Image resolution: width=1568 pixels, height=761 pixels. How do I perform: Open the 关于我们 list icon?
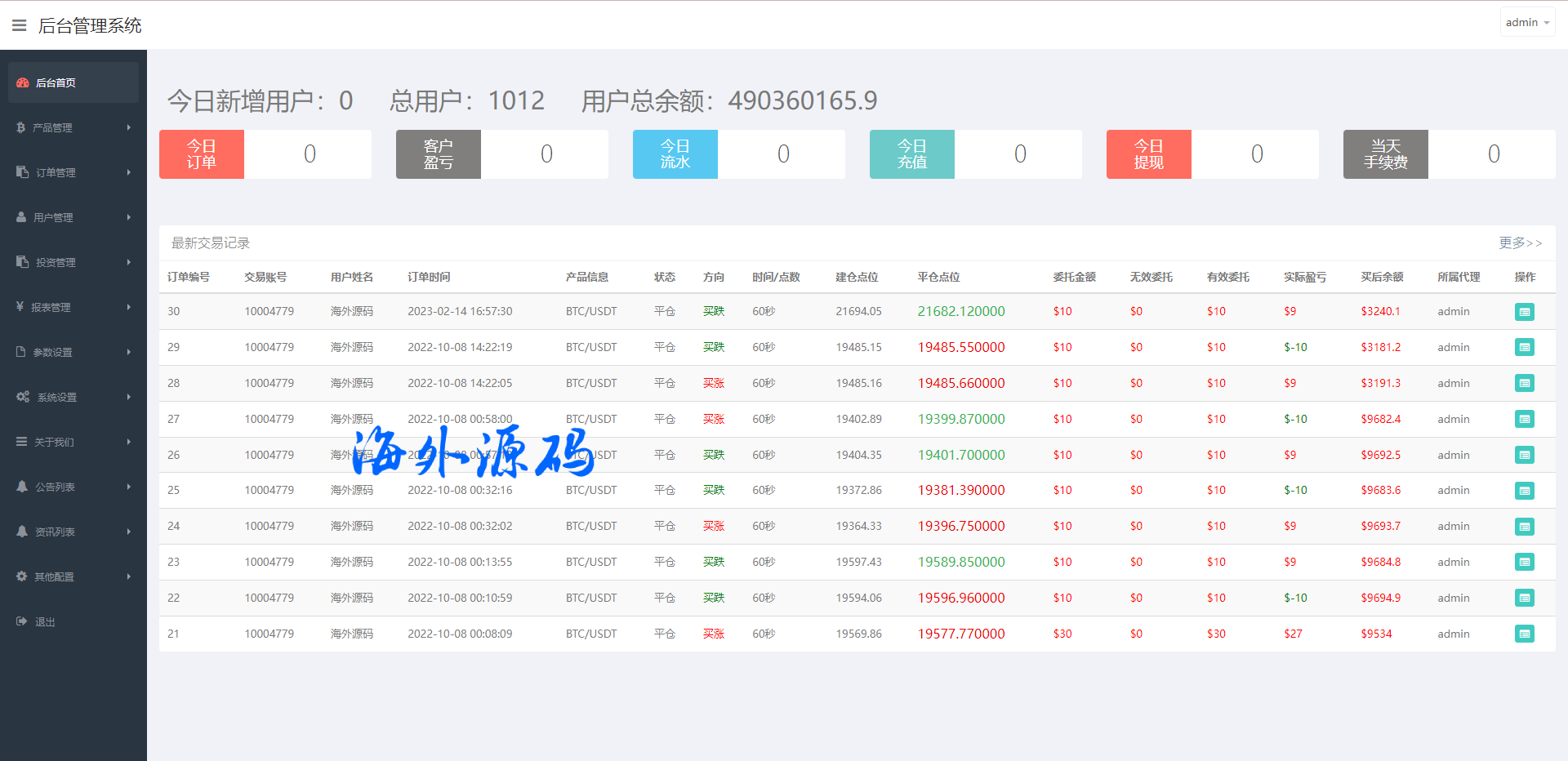point(21,442)
